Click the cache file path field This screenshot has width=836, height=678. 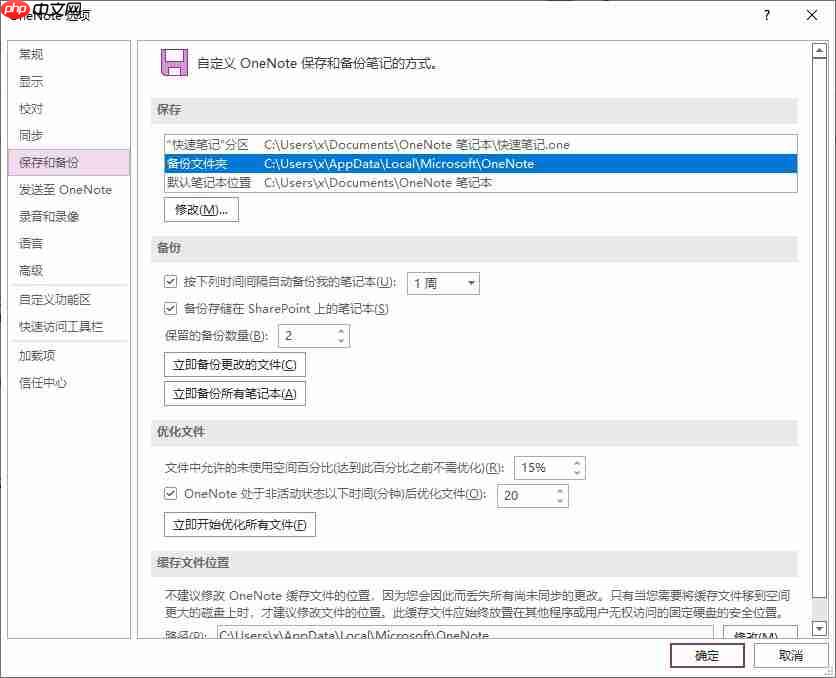(x=465, y=633)
